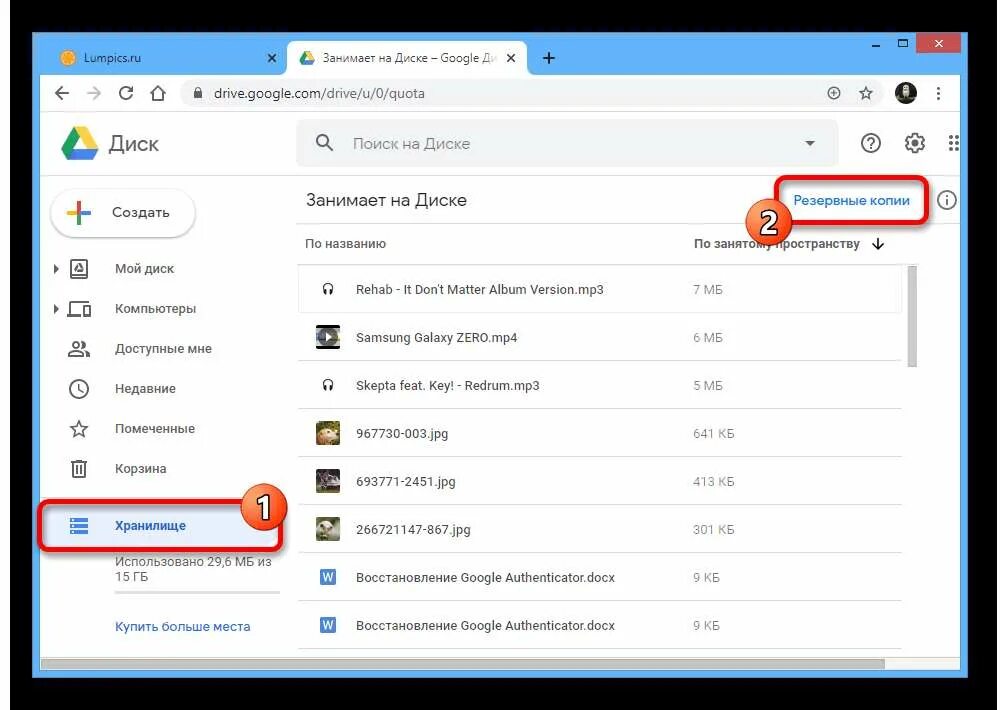Close the Google Диск tab
The height and width of the screenshot is (710, 1000).
coord(511,58)
